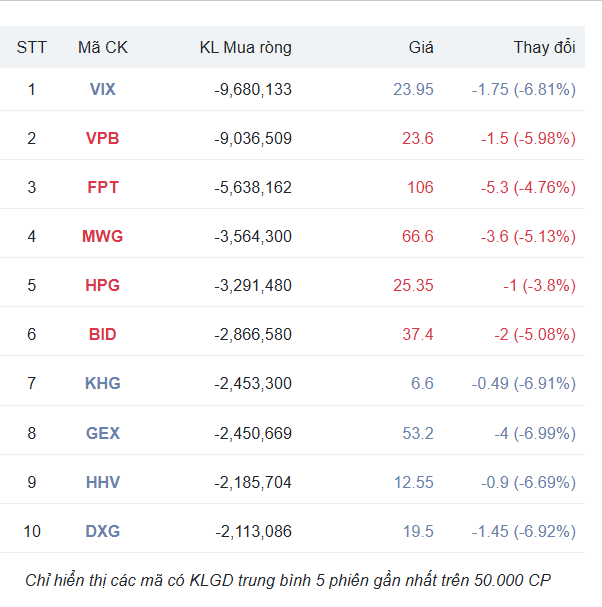The height and width of the screenshot is (607, 602).
Task: Click BID price 37.4
Action: tap(417, 334)
